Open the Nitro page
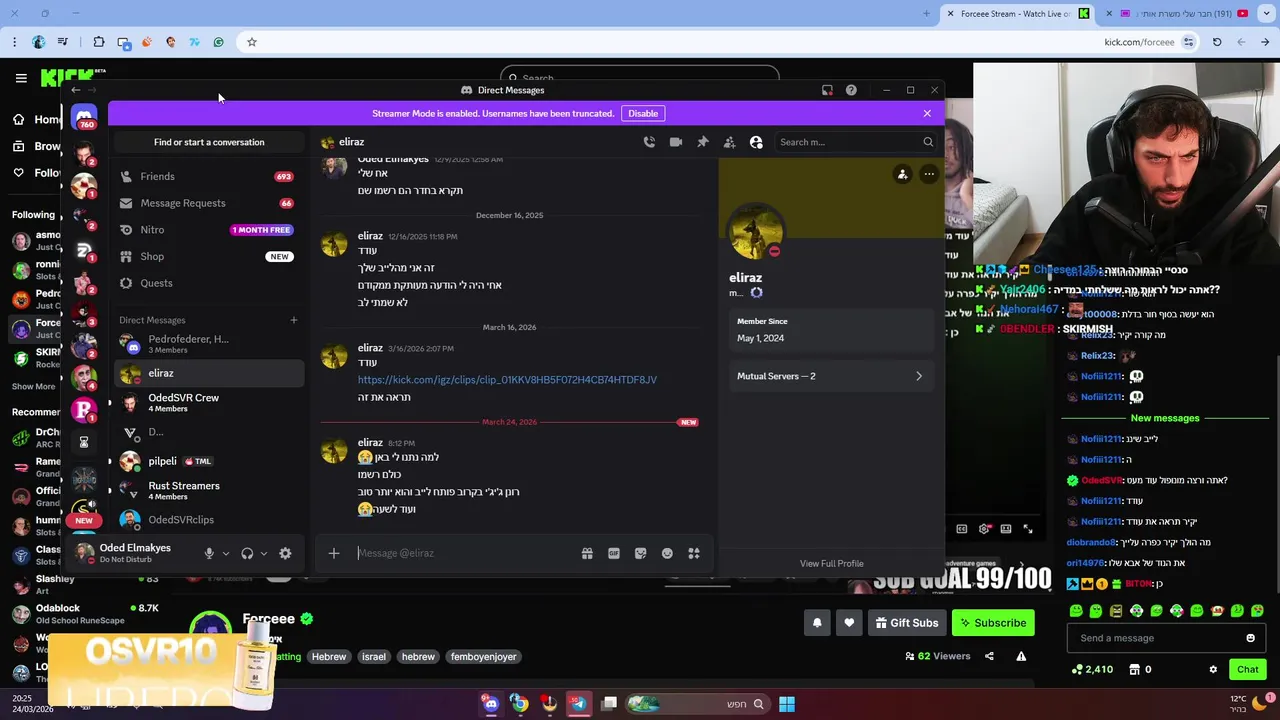This screenshot has width=1280, height=720. click(209, 230)
